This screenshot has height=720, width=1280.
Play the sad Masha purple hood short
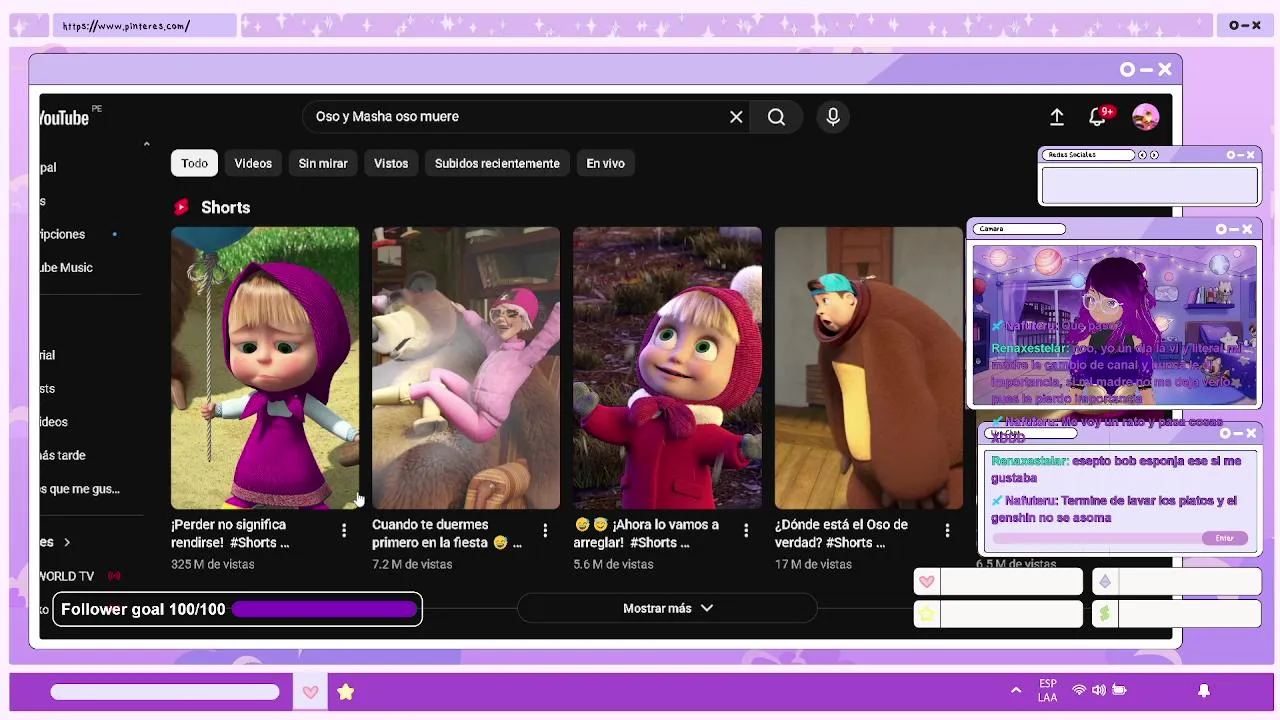[265, 368]
